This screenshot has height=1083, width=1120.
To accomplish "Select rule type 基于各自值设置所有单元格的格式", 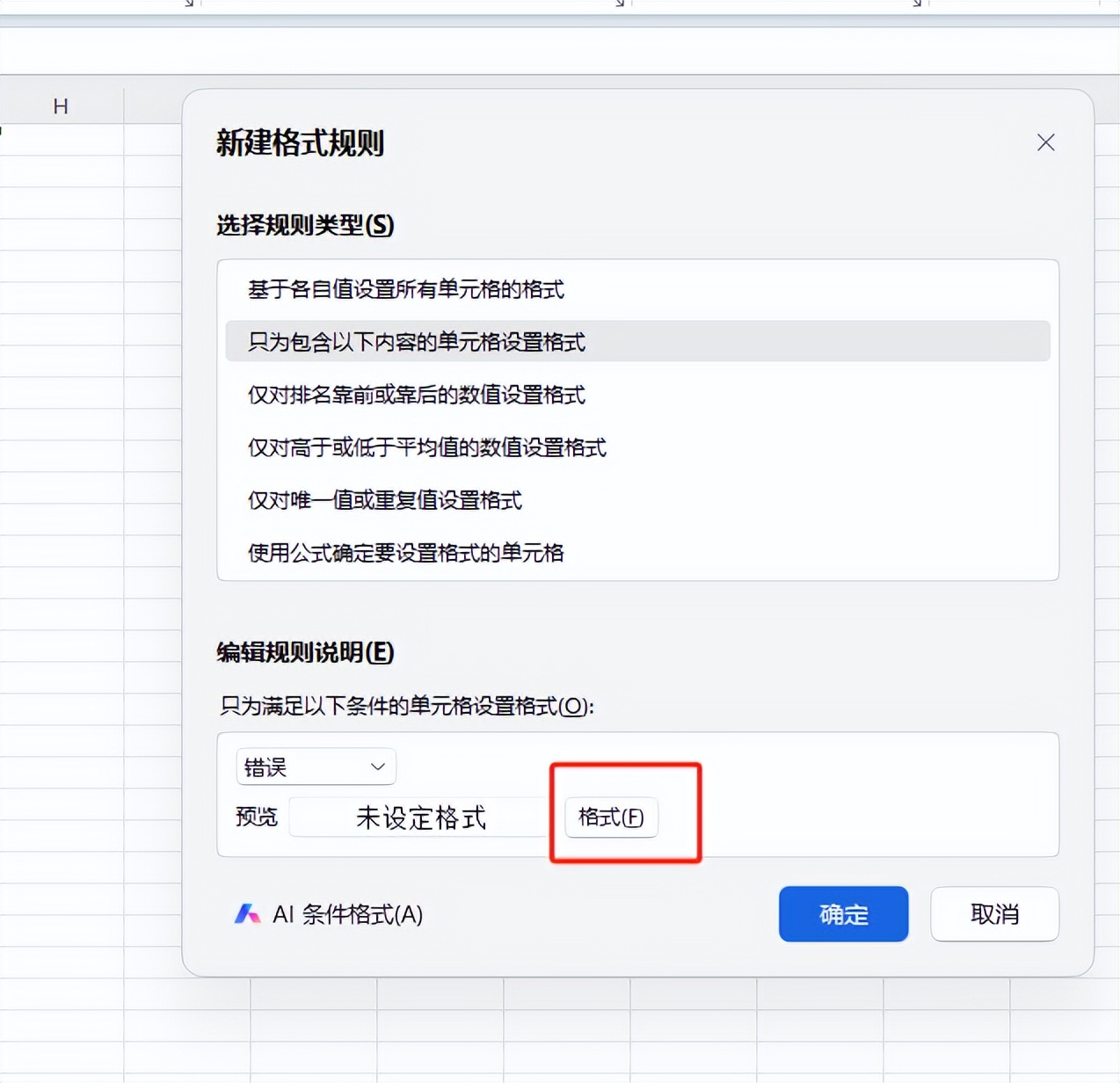I will tap(637, 289).
